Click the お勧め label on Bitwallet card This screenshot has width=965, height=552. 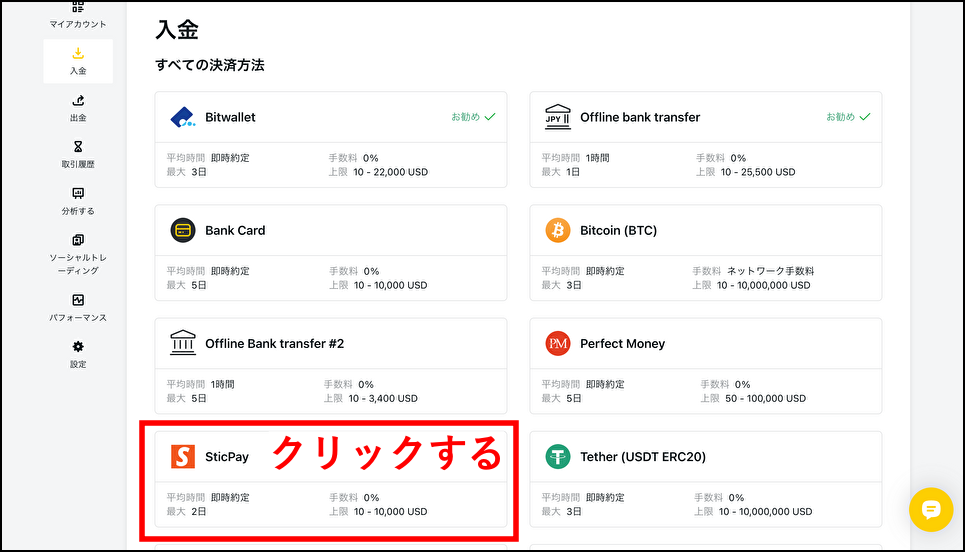pyautogui.click(x=465, y=117)
